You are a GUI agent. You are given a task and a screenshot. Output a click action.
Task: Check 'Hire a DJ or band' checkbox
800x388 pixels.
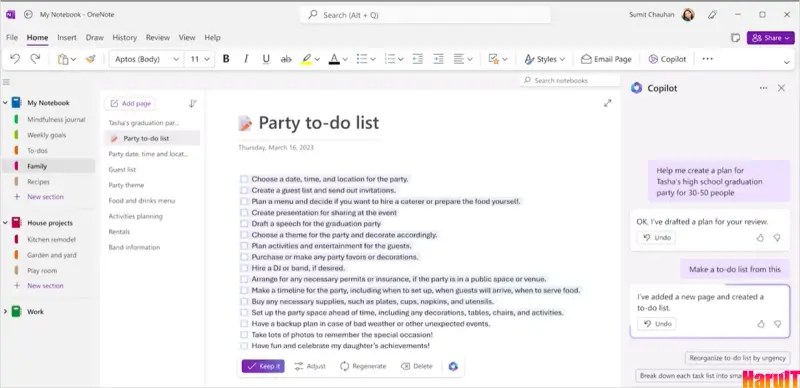244,268
